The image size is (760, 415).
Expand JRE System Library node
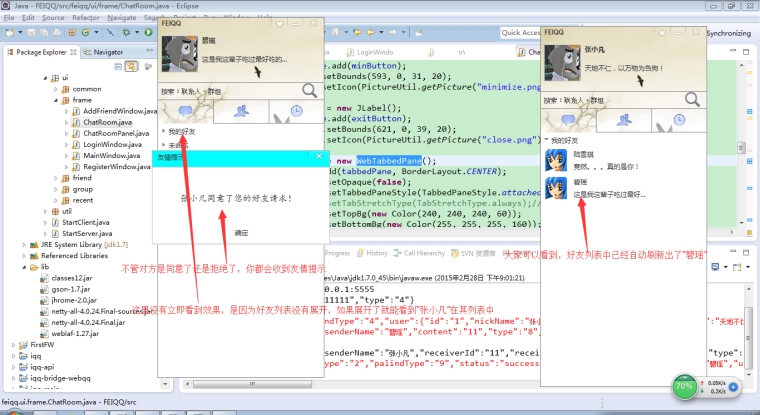click(24, 245)
